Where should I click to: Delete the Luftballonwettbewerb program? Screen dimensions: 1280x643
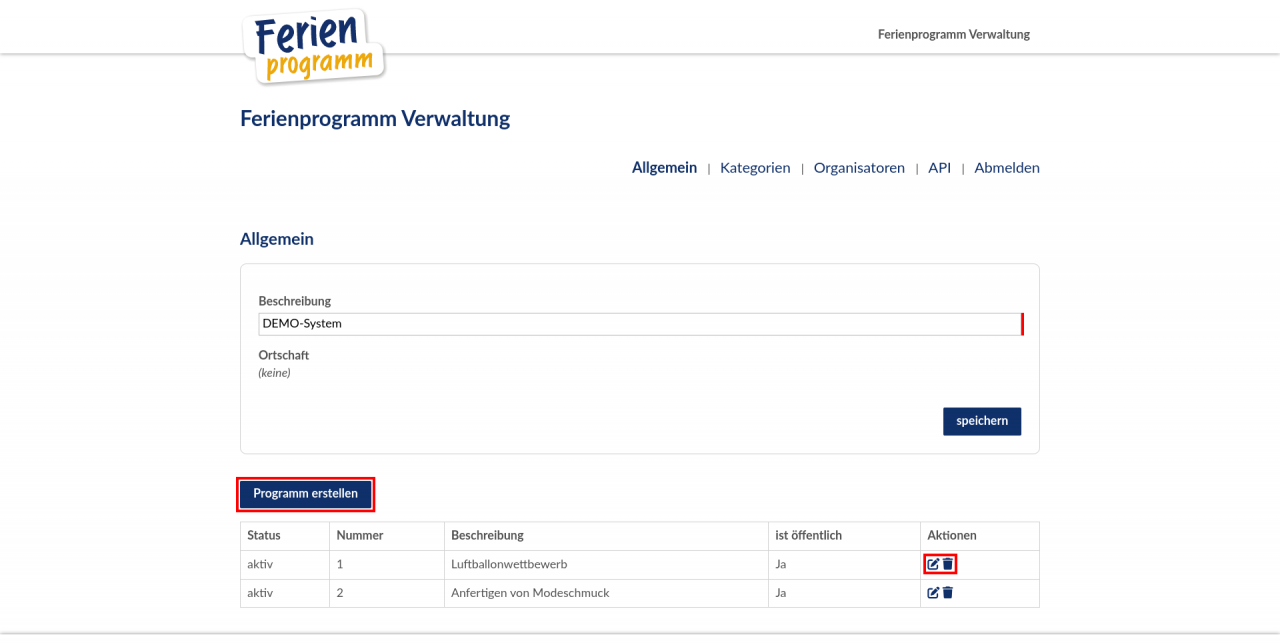tap(948, 564)
